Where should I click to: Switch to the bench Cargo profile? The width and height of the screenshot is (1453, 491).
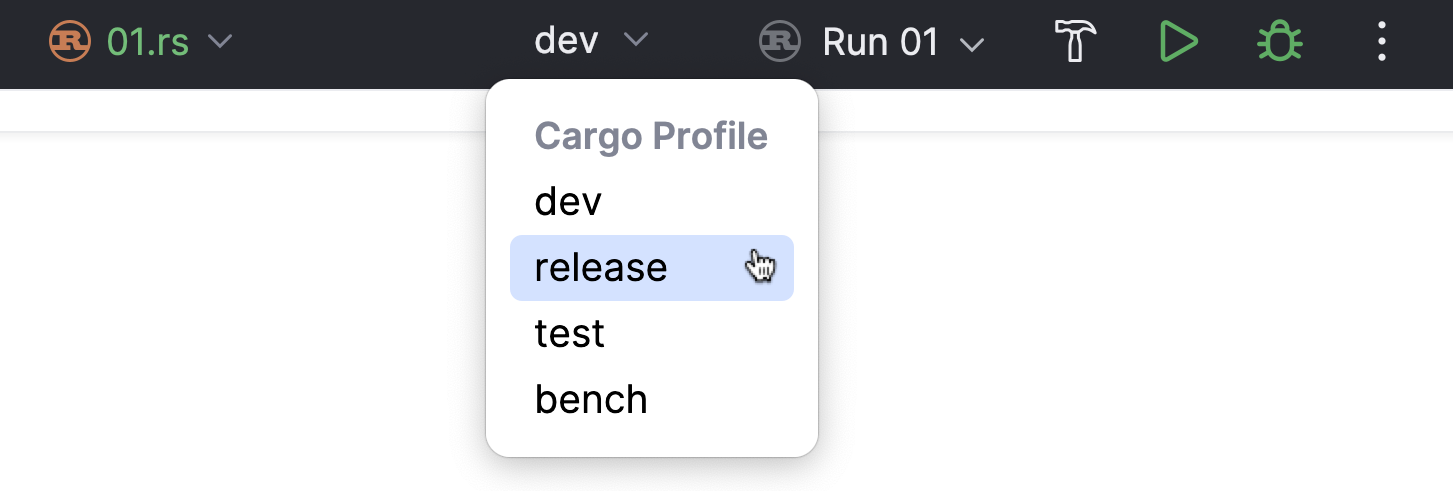[652, 399]
